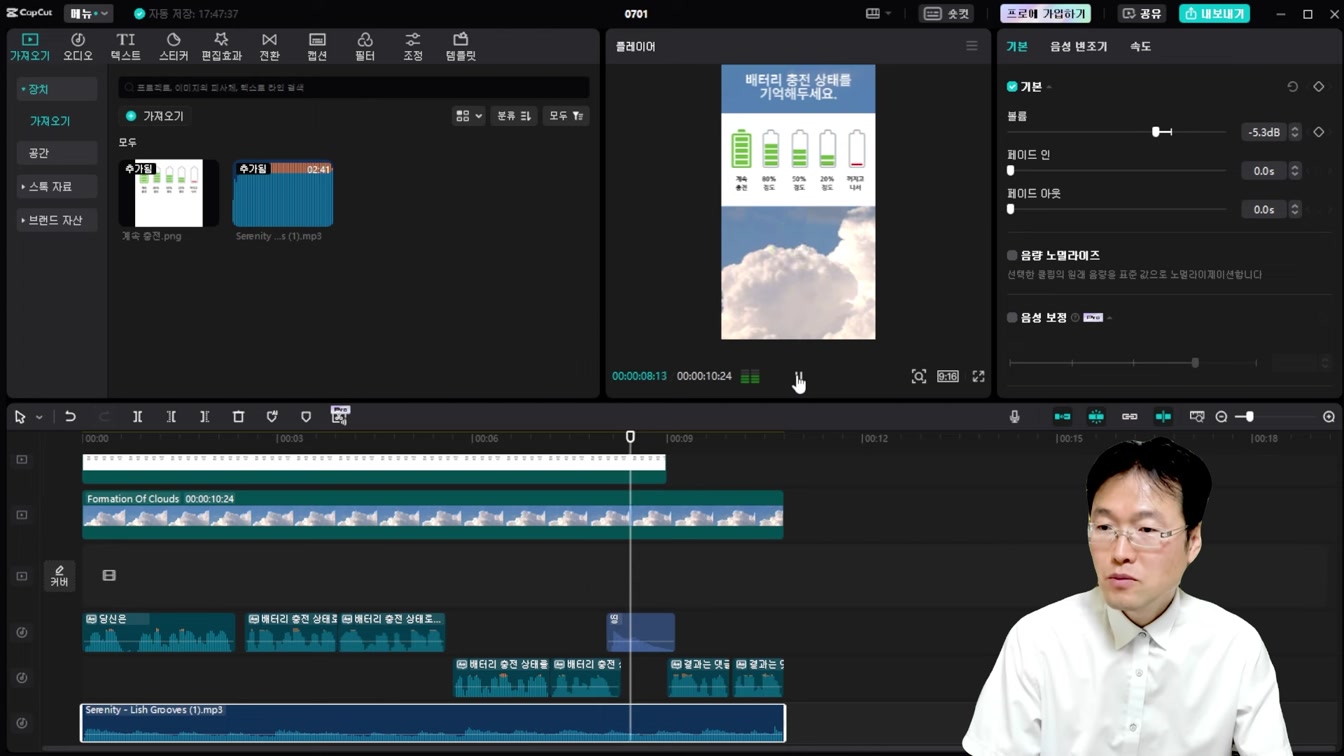Toggle preview axis in timeline toolbar
This screenshot has height=756, width=1344.
pos(1163,416)
